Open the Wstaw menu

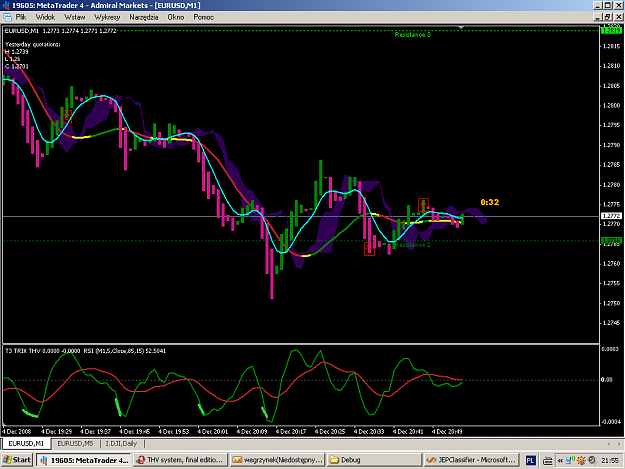click(x=75, y=17)
